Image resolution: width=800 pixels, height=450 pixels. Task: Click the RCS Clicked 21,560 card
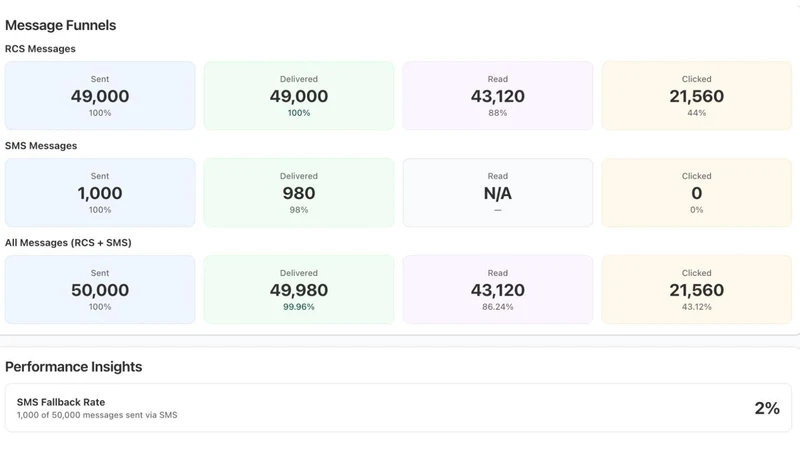[x=696, y=96]
